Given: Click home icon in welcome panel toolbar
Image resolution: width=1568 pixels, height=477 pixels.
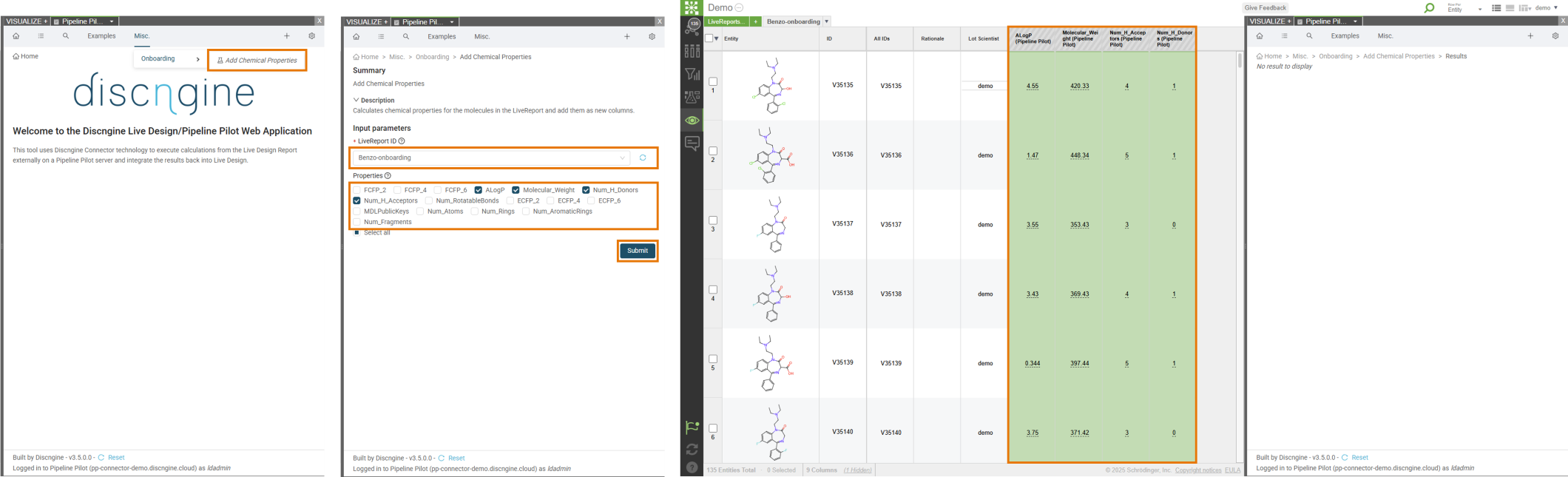Looking at the screenshot, I should (16, 35).
